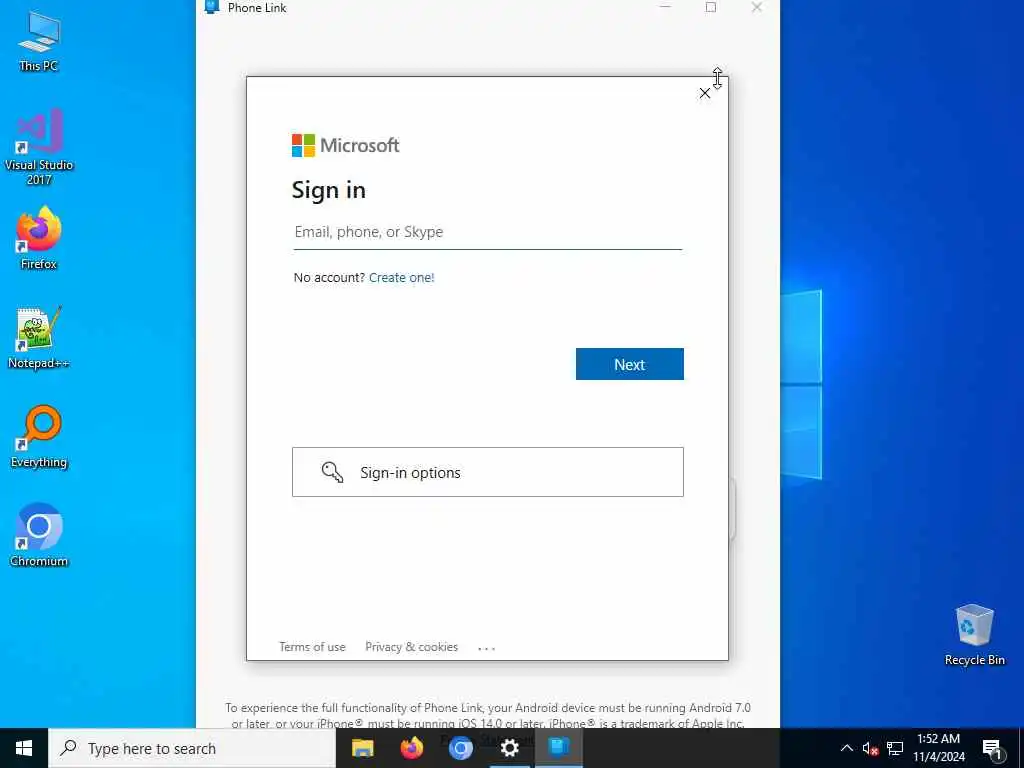Focus the taskbar search box

pyautogui.click(x=192, y=748)
